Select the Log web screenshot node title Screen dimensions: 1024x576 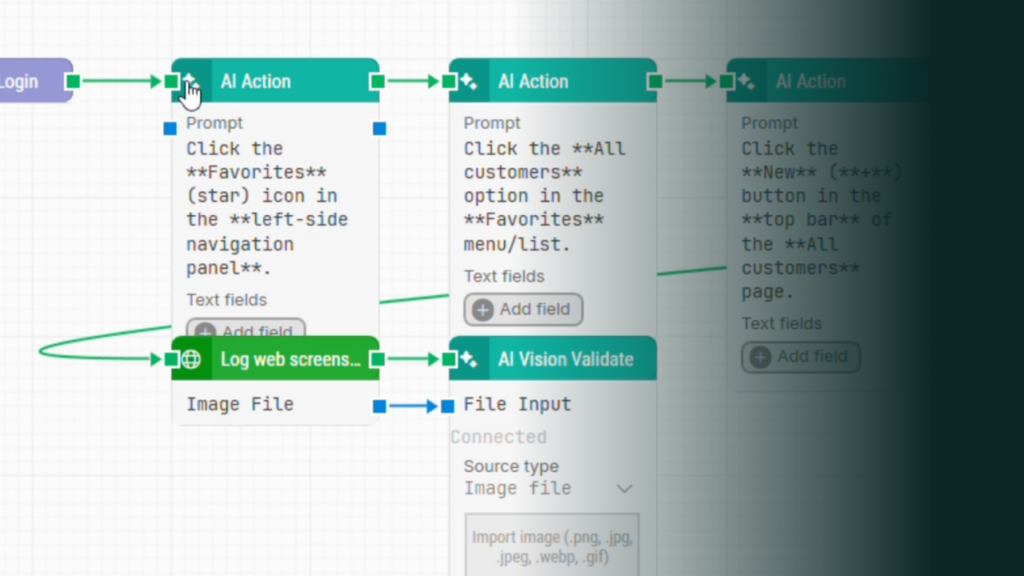pos(290,359)
